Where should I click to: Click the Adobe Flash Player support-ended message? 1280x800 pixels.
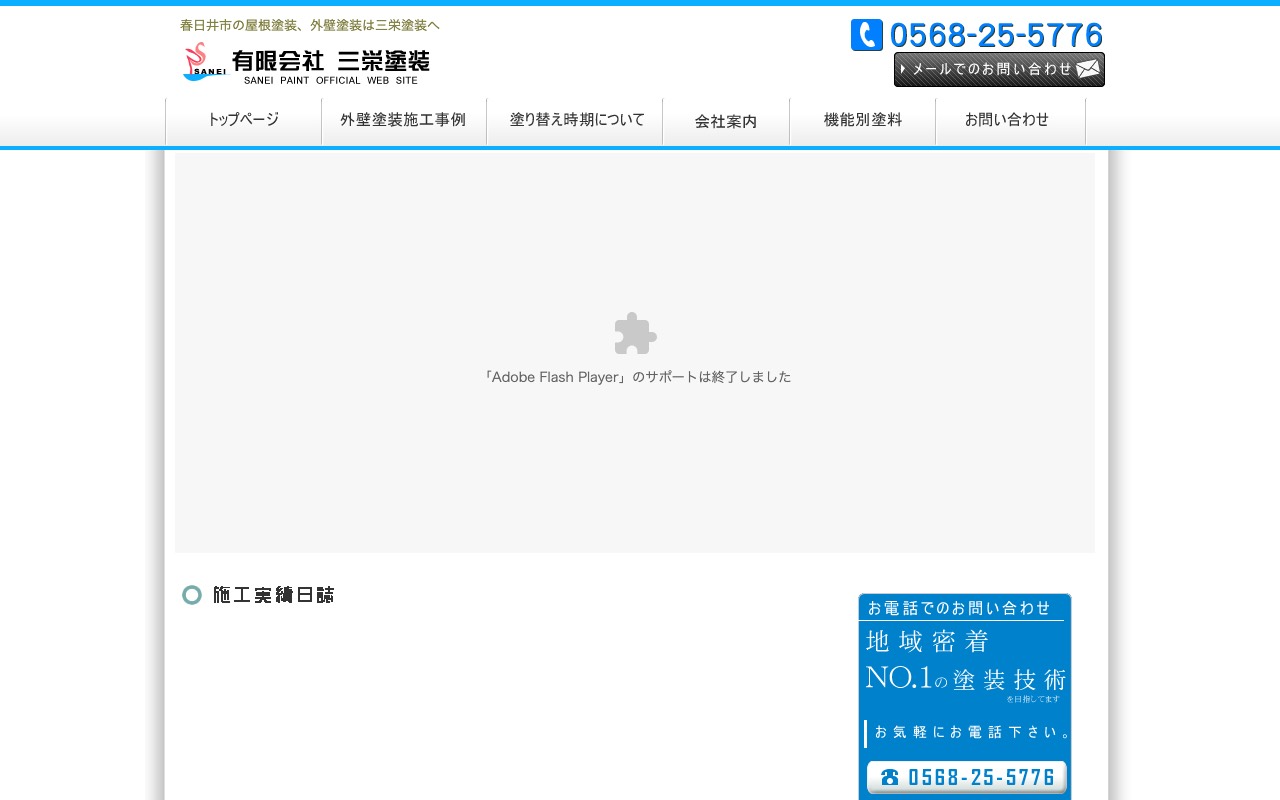pyautogui.click(x=636, y=377)
